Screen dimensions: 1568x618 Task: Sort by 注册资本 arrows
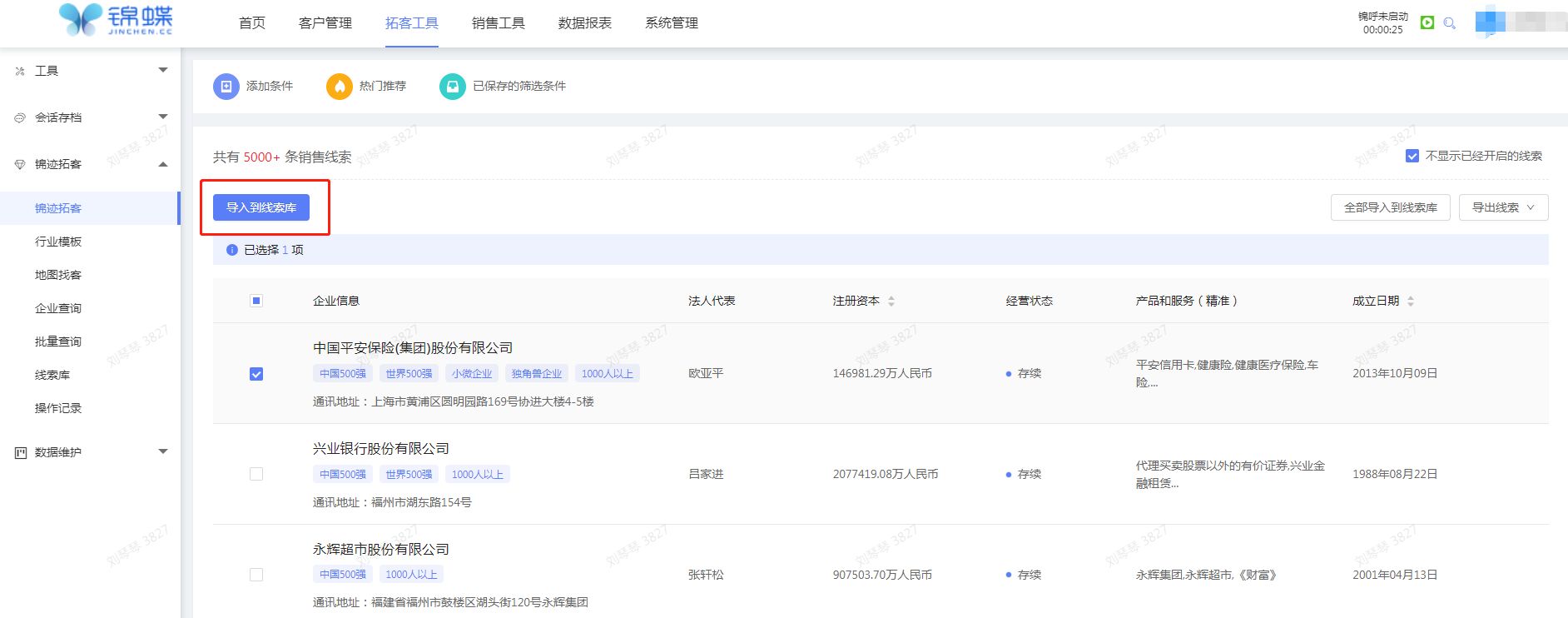click(x=891, y=301)
